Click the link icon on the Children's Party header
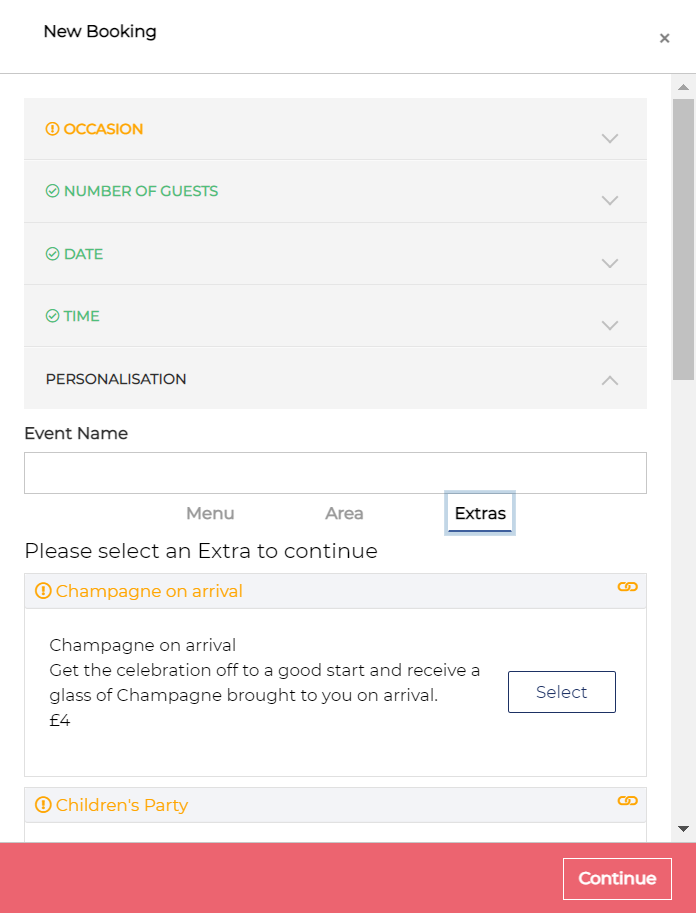The image size is (696, 913). [627, 801]
